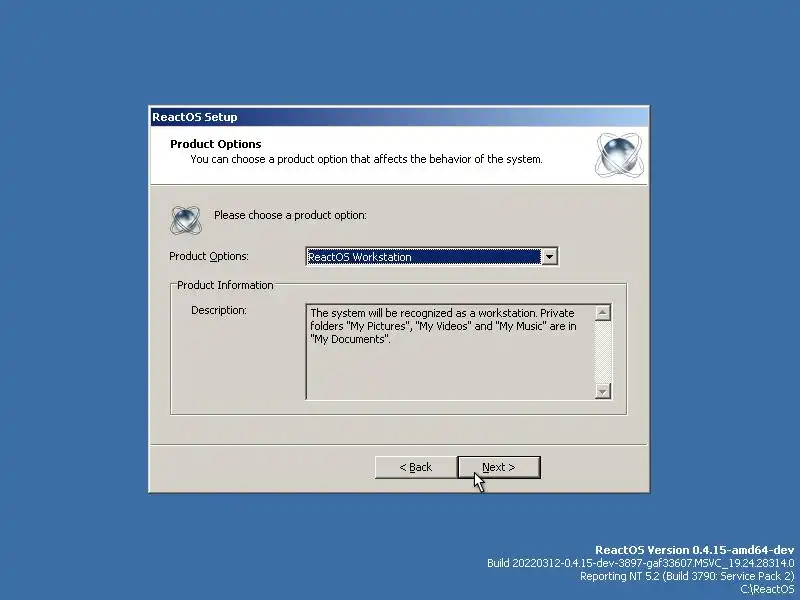Open the Product Options dropdown arrow

pyautogui.click(x=549, y=257)
